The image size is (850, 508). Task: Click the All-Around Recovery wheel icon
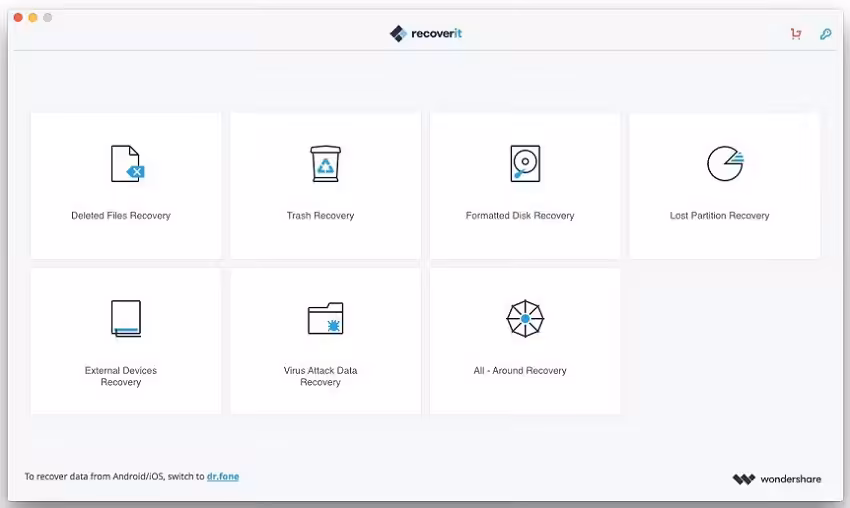(x=524, y=319)
